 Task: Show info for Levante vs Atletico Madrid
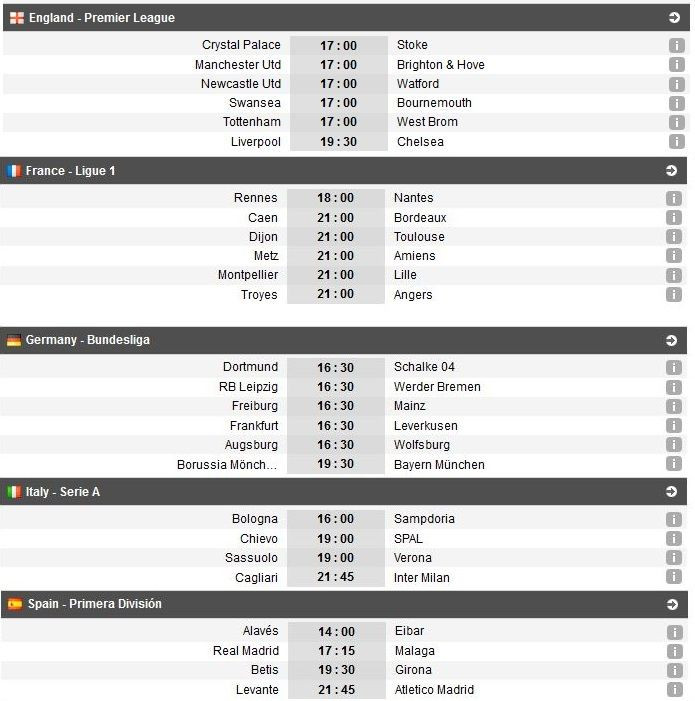(675, 690)
